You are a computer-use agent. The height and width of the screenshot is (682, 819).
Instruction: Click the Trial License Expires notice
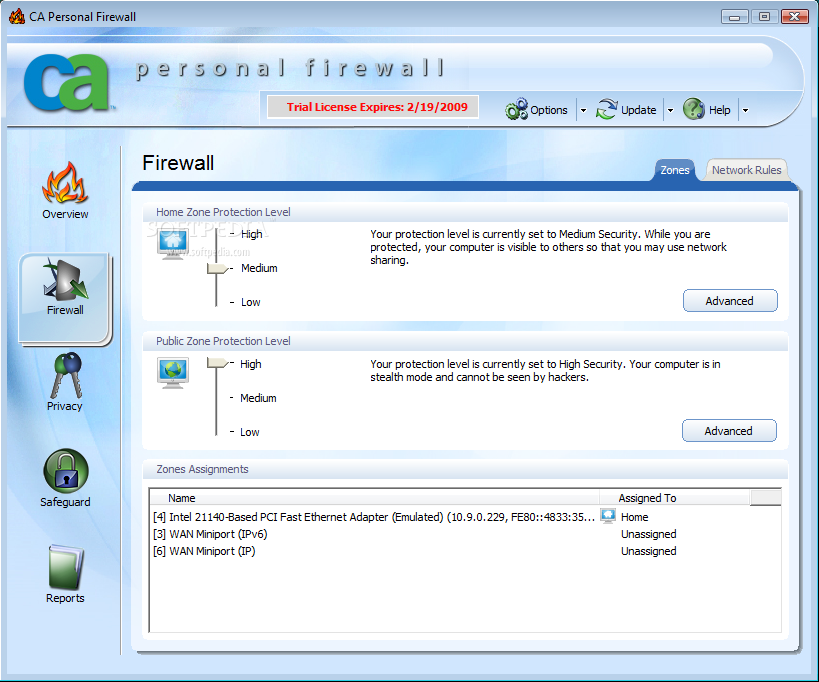click(x=373, y=107)
